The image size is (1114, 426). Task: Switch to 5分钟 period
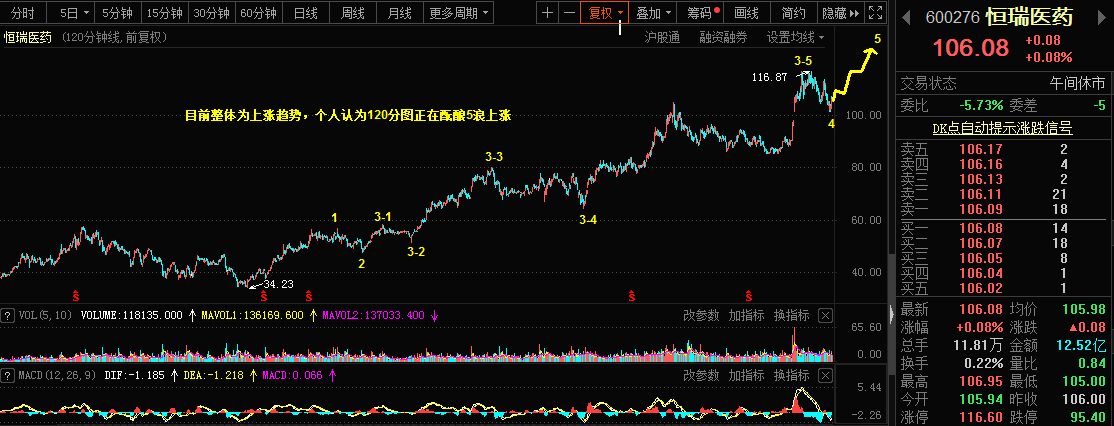[118, 13]
